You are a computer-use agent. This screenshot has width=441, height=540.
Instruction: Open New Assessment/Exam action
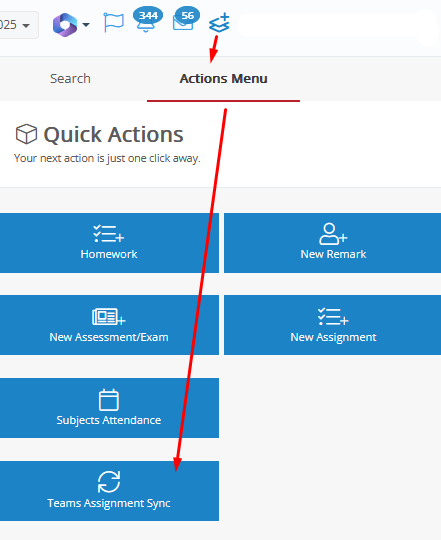click(109, 325)
